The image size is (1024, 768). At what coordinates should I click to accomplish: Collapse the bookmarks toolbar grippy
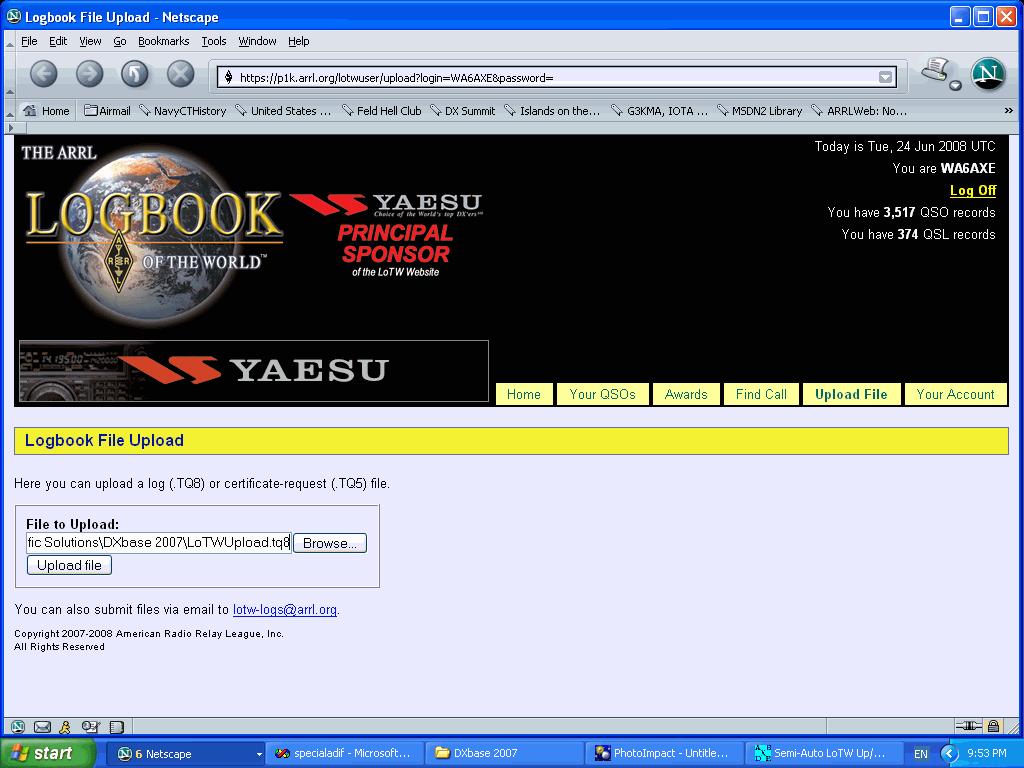(x=9, y=112)
